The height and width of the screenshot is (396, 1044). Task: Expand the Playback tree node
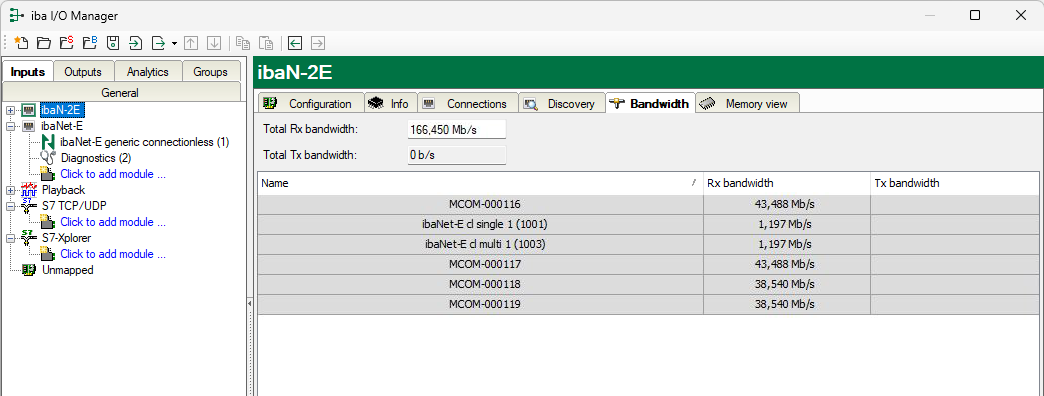tap(10, 190)
